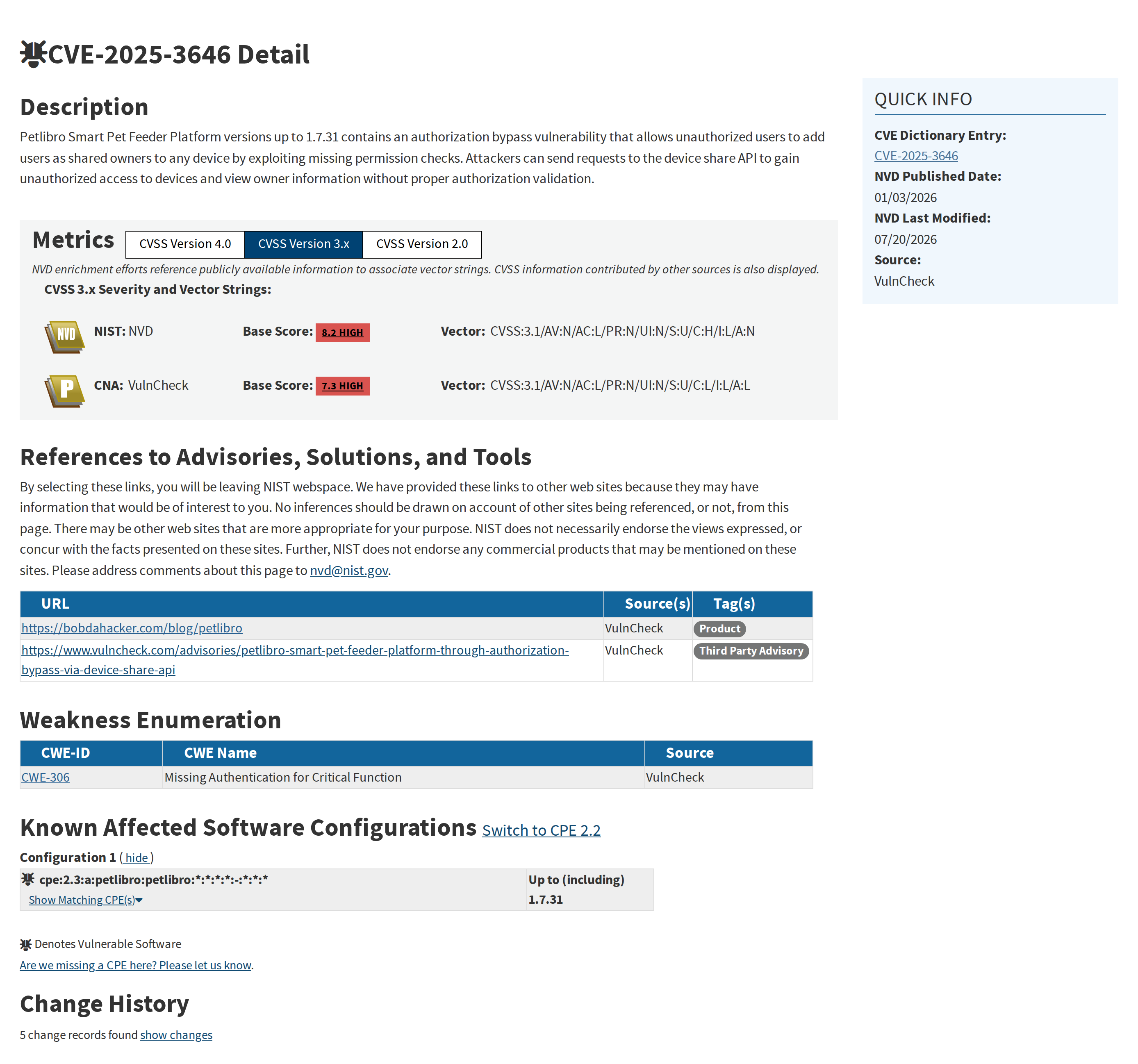1138x1064 pixels.
Task: Expand Show Matching CPE(s) dropdown
Action: [x=85, y=900]
